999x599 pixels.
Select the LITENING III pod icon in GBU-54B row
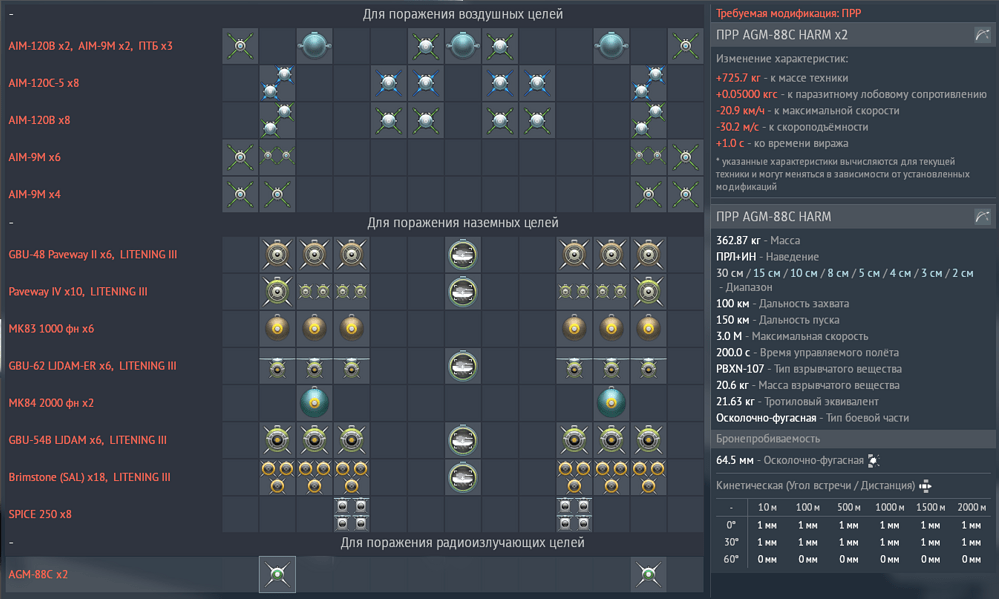coord(463,440)
